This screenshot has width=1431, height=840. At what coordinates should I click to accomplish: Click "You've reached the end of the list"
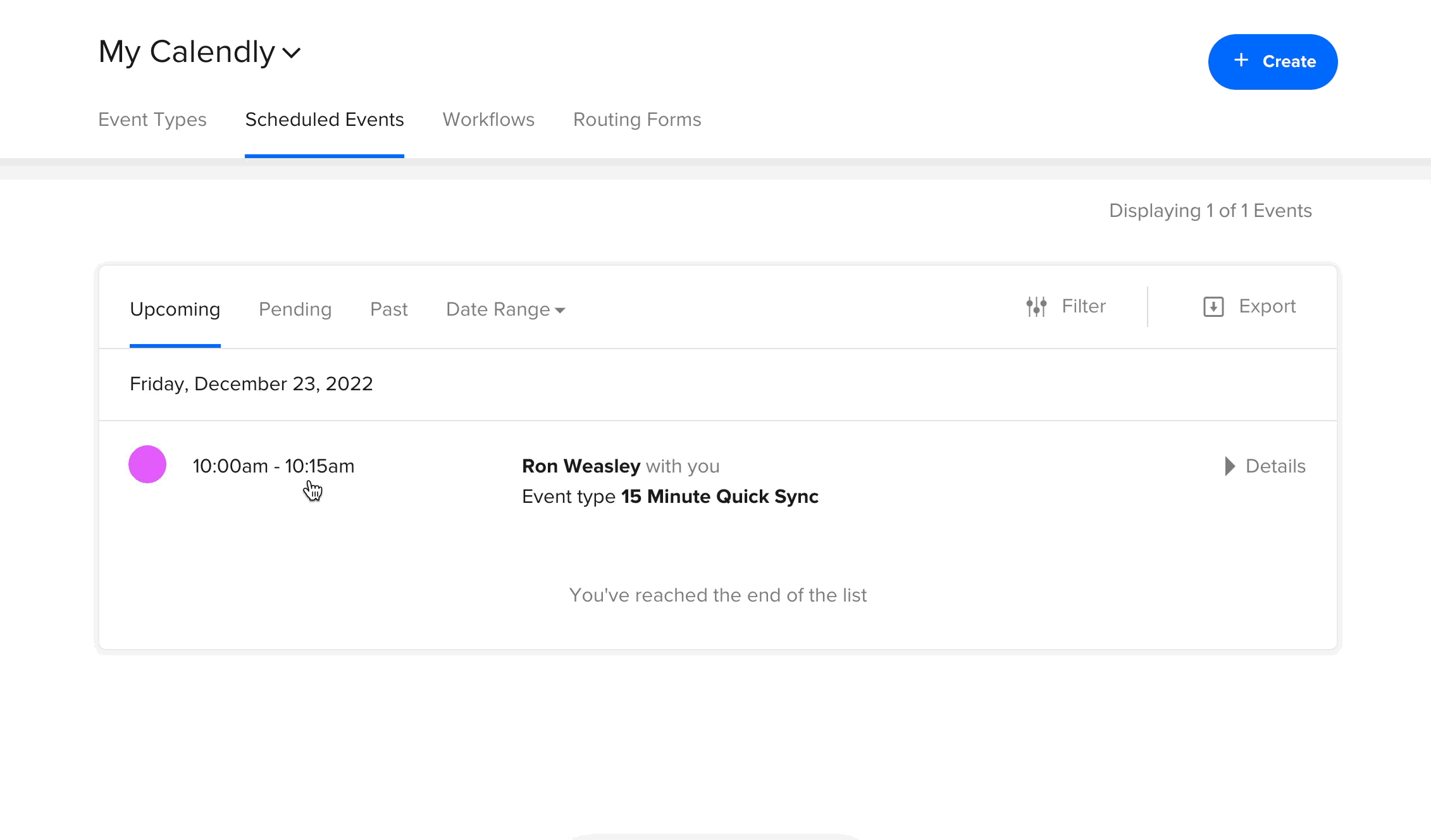click(x=718, y=595)
